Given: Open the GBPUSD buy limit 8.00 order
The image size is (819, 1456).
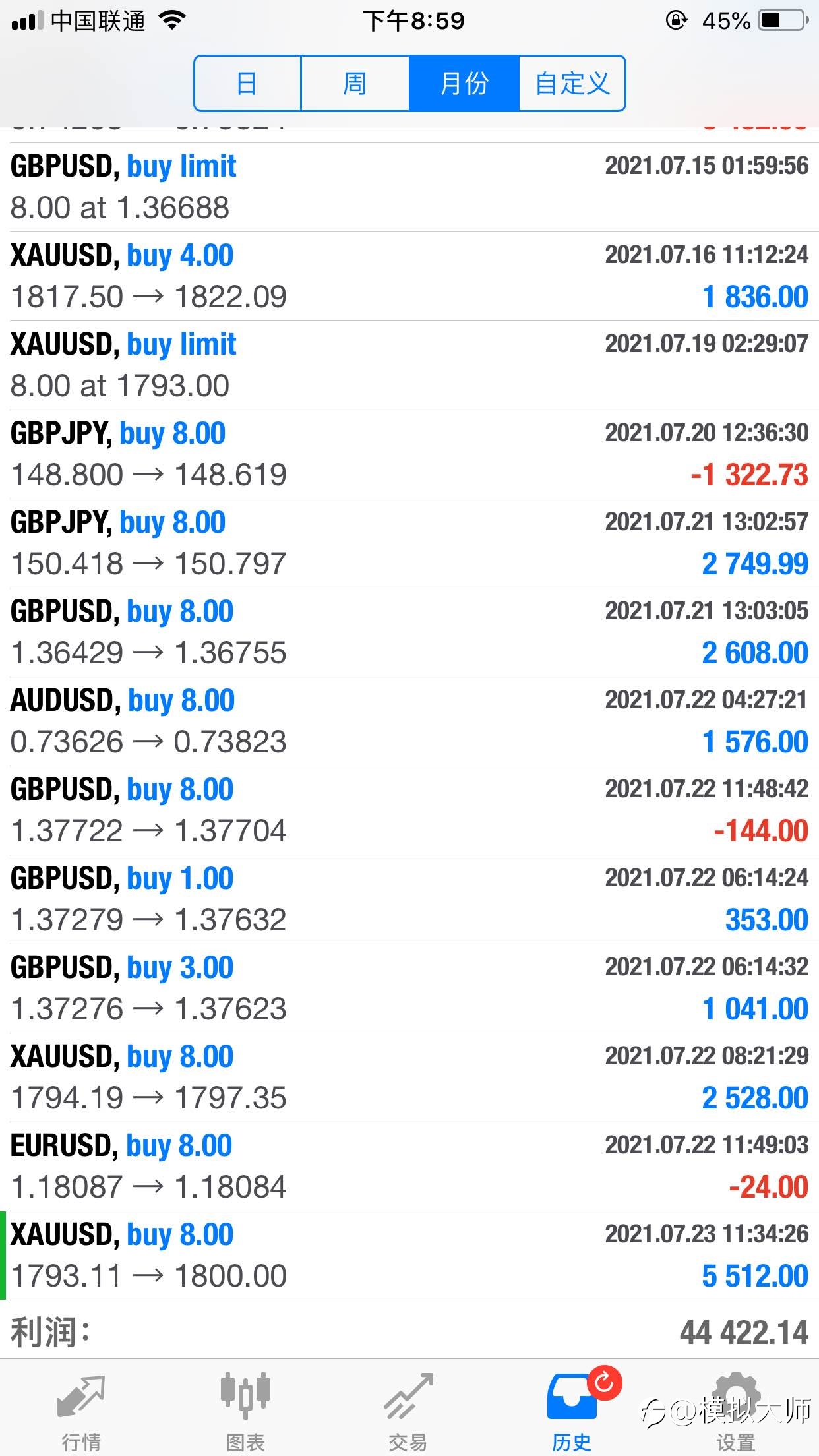Looking at the screenshot, I should pos(409,187).
